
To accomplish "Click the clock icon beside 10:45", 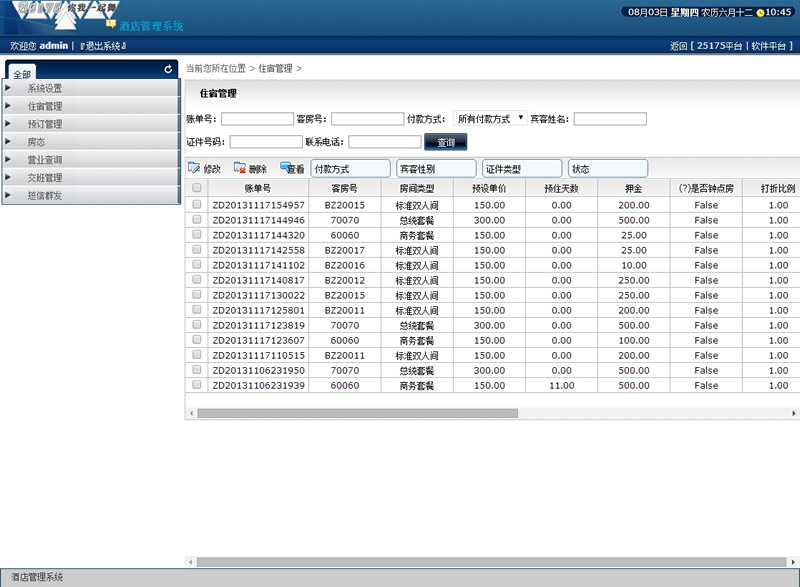I will [x=760, y=13].
